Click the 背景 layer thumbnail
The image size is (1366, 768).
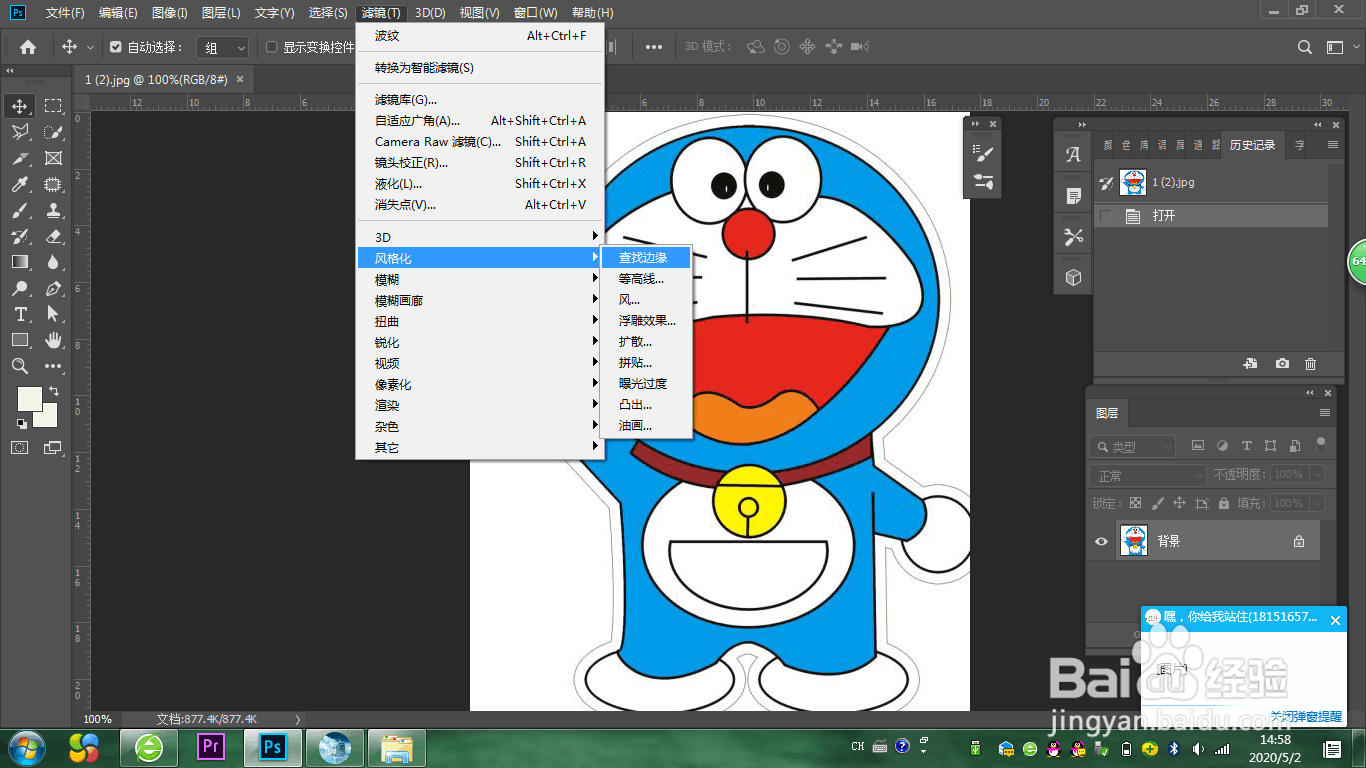[1133, 541]
